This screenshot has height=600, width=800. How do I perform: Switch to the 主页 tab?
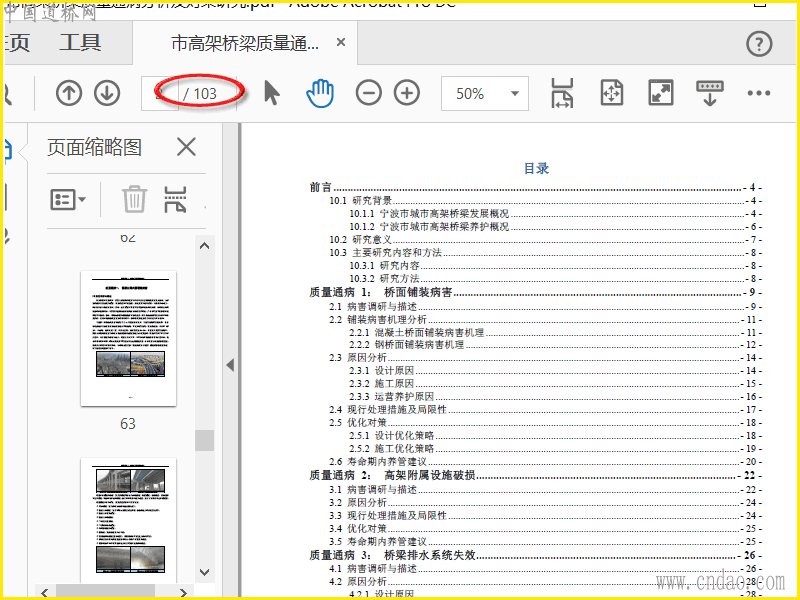click(x=15, y=43)
